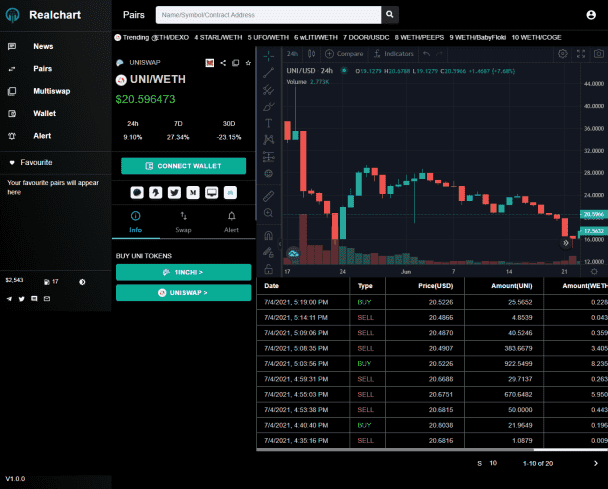Screen dimensions: 608x489
Task: Toggle the favourite star for UNI/WETH
Action: tap(248, 63)
